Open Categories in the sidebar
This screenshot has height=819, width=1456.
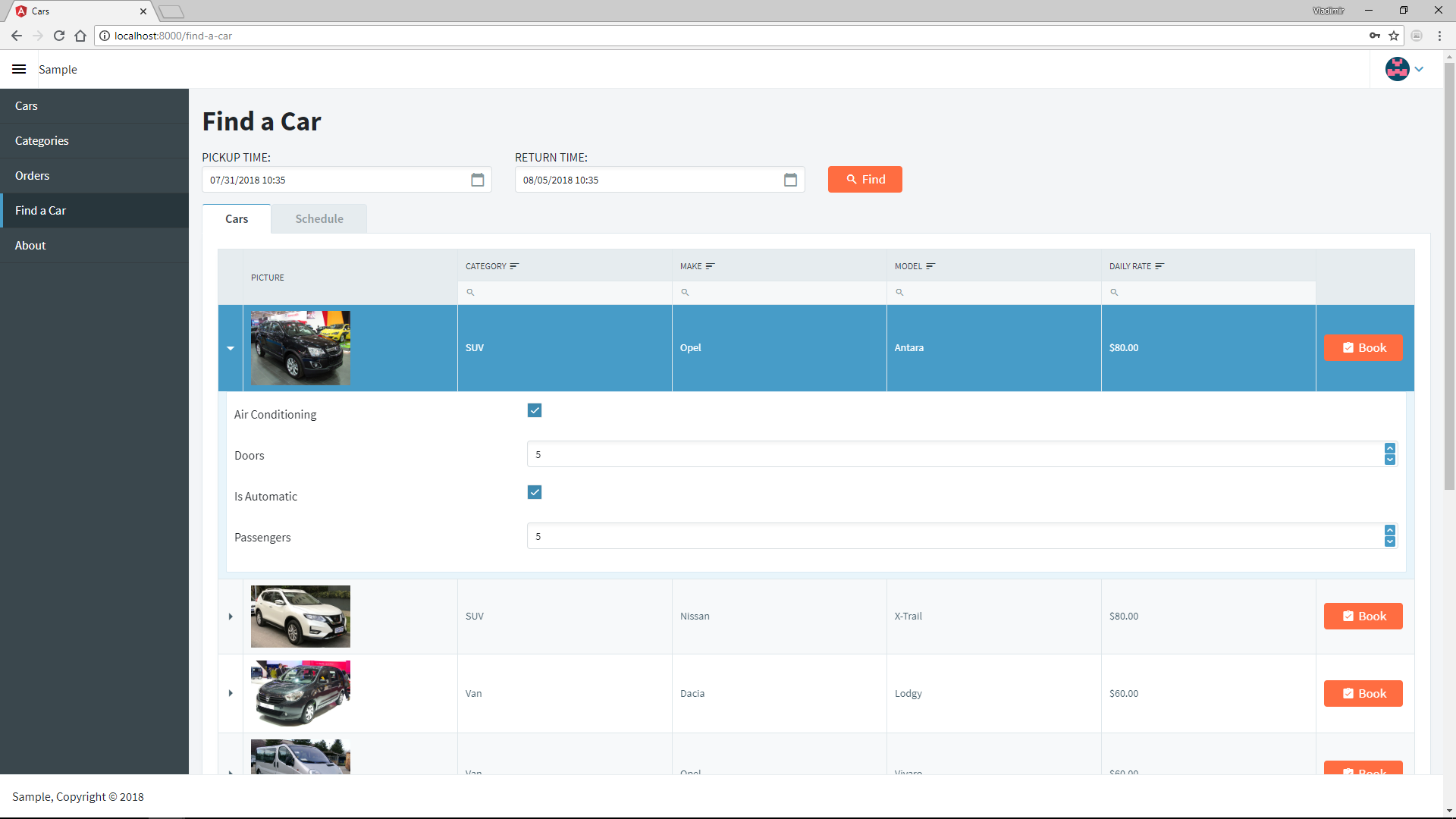pyautogui.click(x=94, y=141)
